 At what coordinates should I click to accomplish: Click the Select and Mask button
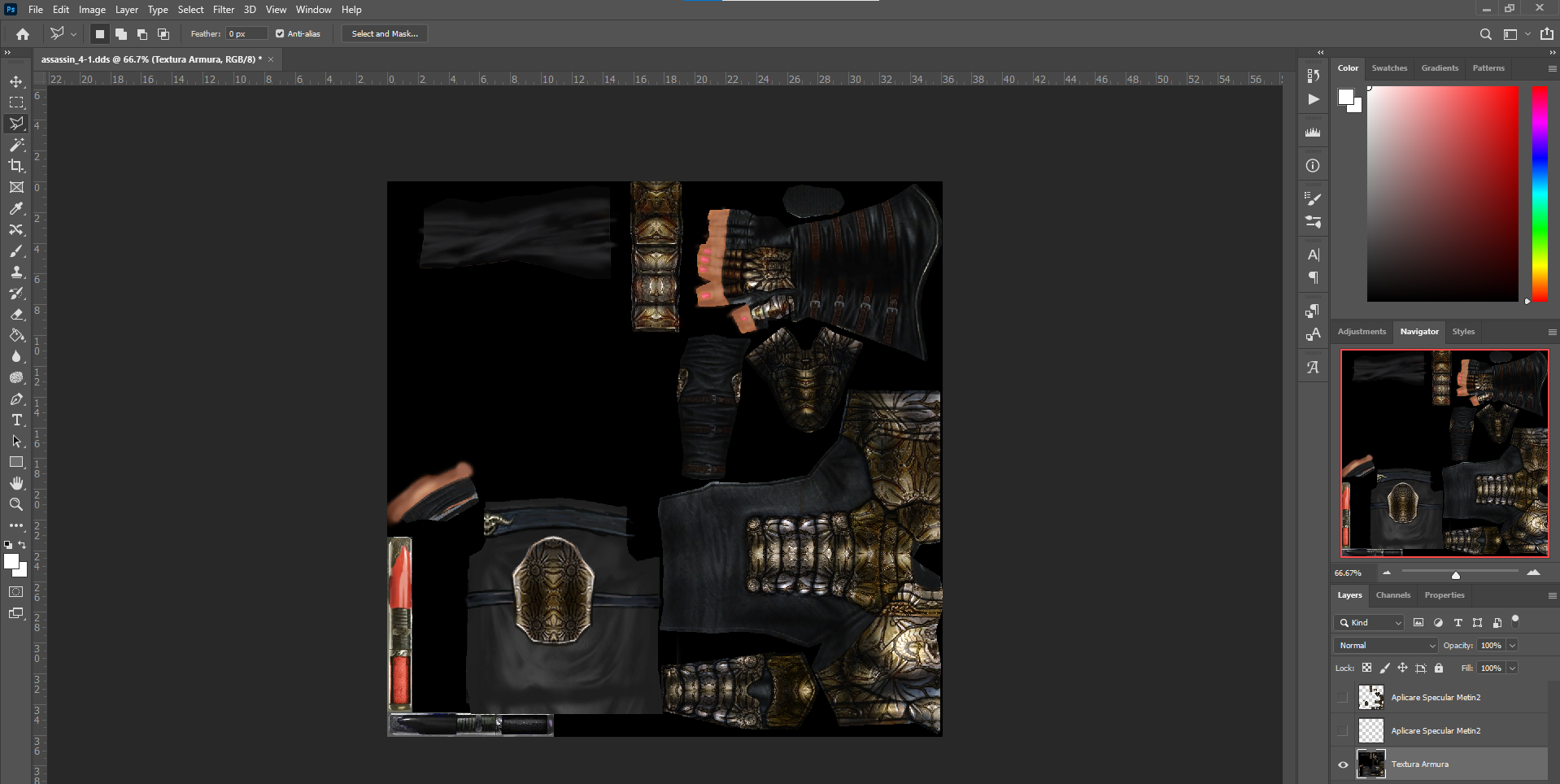(385, 34)
